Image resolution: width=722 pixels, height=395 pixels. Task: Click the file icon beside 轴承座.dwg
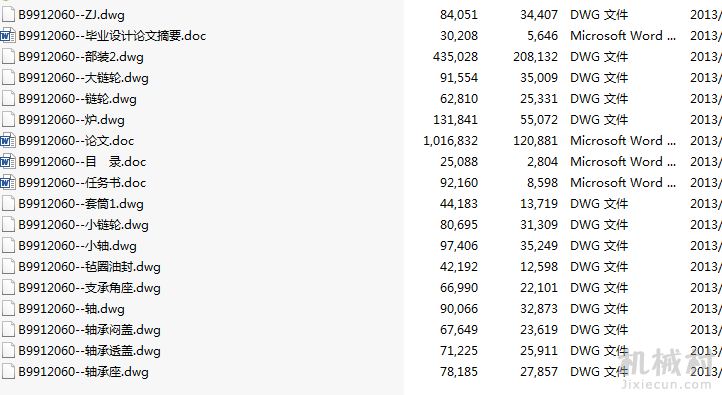8,372
